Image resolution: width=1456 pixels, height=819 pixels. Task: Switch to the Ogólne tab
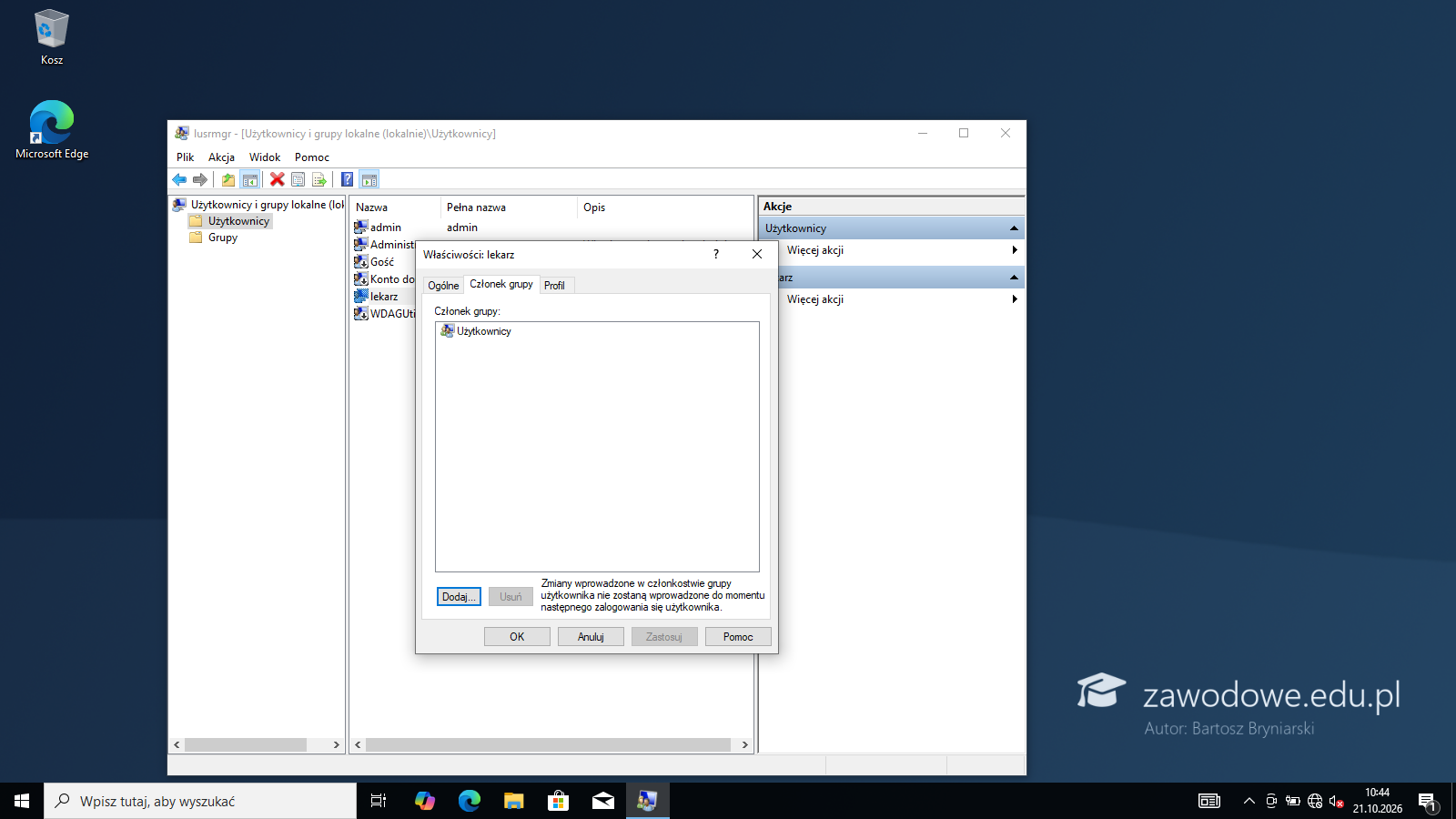point(443,286)
